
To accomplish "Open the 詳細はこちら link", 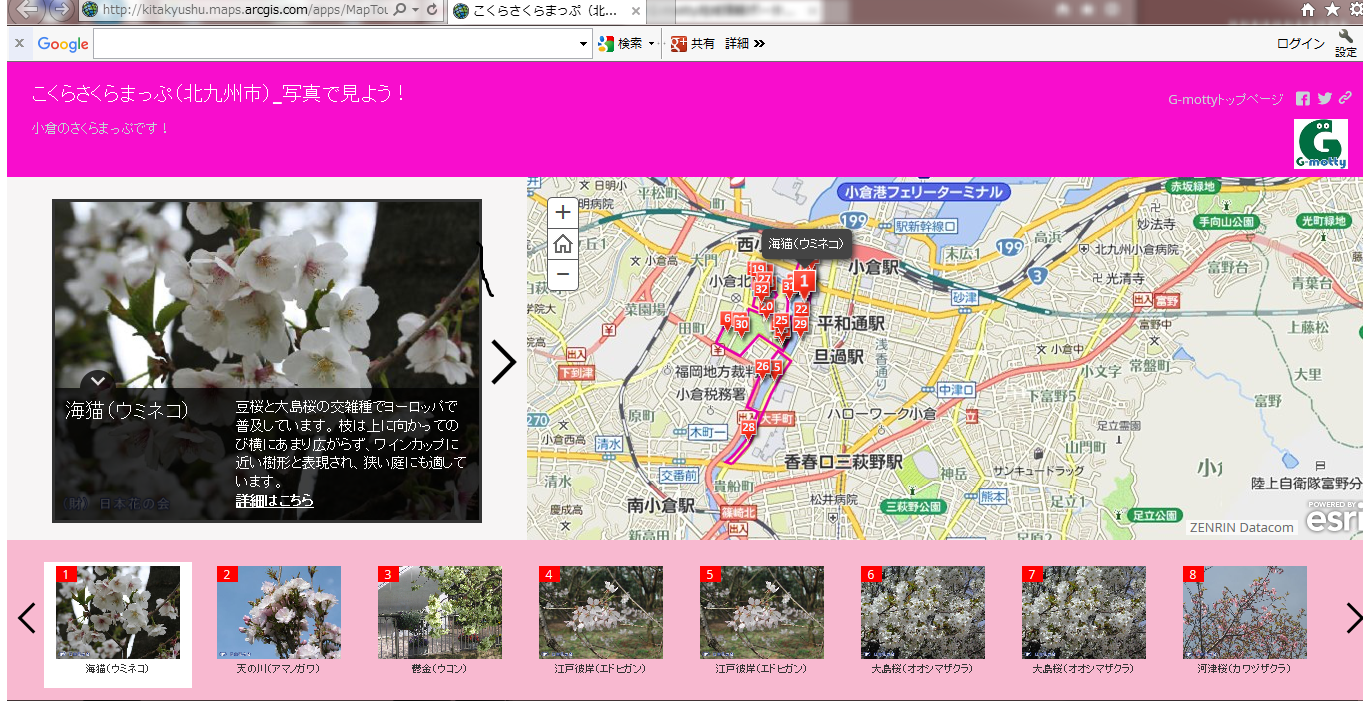I will [x=274, y=500].
